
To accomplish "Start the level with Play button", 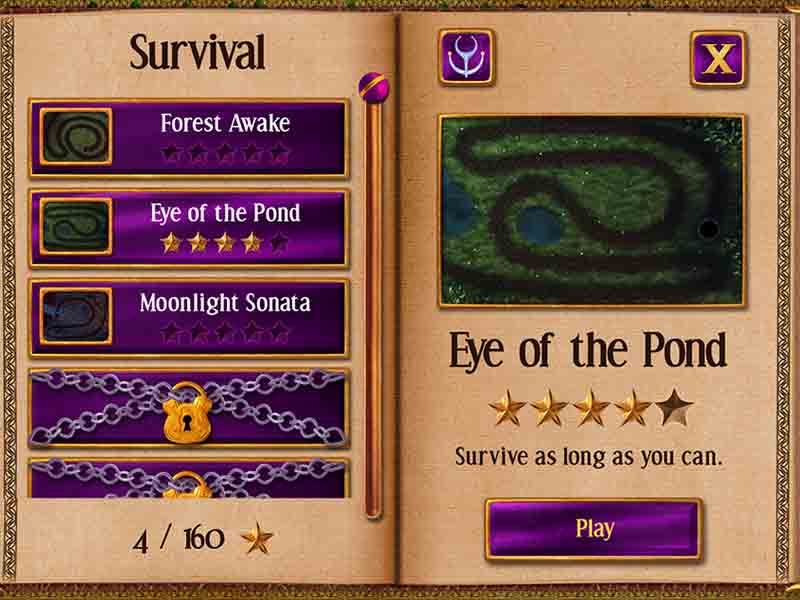I will 593,529.
